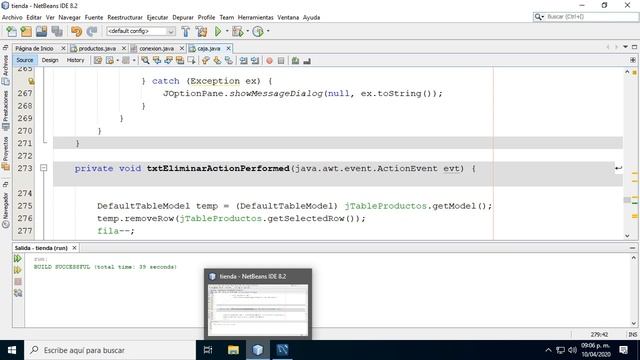Shift line right
The width and height of the screenshot is (640, 360).
(x=255, y=60)
